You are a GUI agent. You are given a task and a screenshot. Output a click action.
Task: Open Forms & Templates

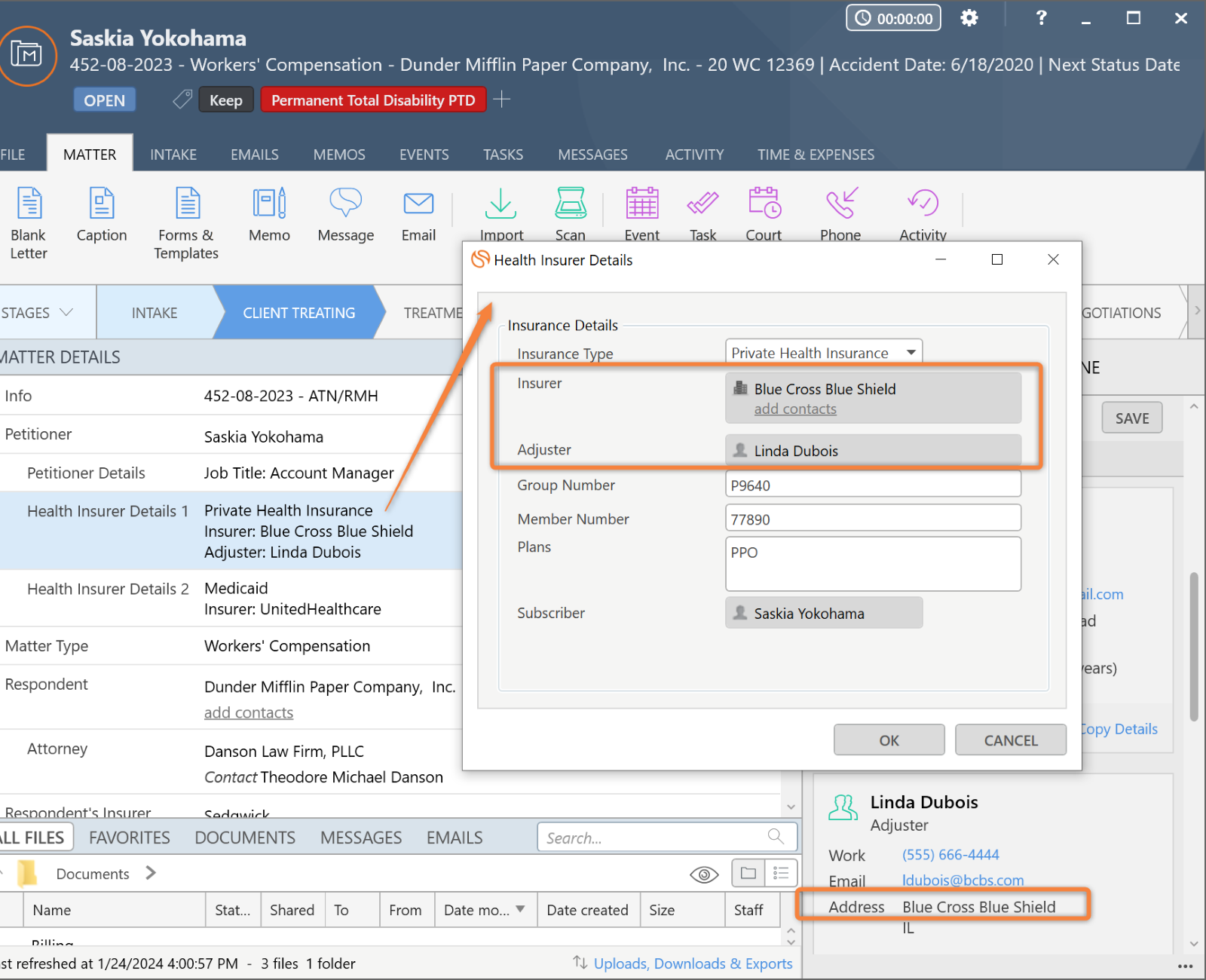[187, 204]
